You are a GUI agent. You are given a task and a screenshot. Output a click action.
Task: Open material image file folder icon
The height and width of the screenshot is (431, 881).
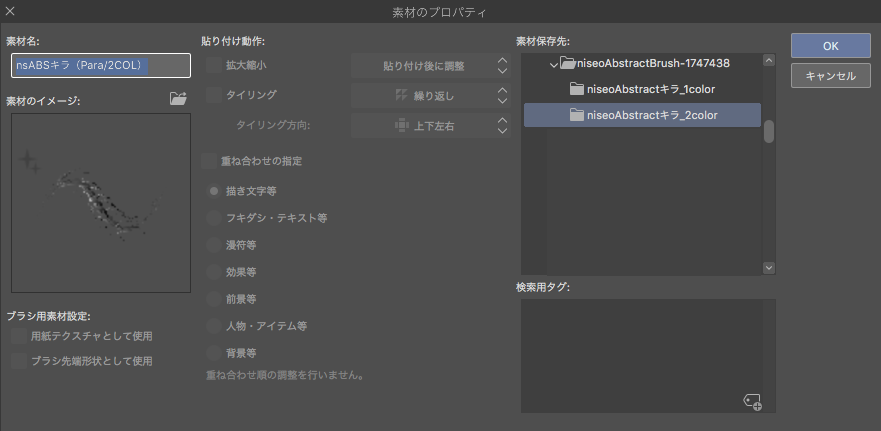178,99
